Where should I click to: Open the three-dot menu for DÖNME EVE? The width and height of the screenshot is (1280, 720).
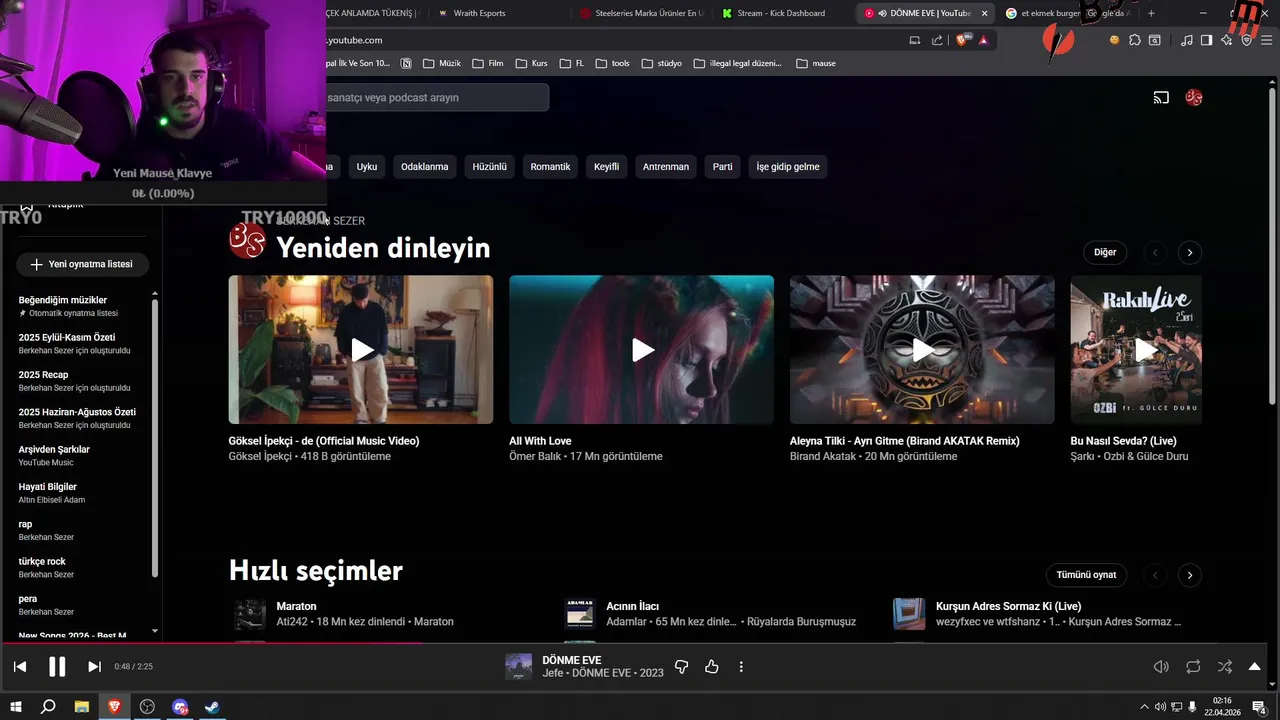click(x=741, y=667)
